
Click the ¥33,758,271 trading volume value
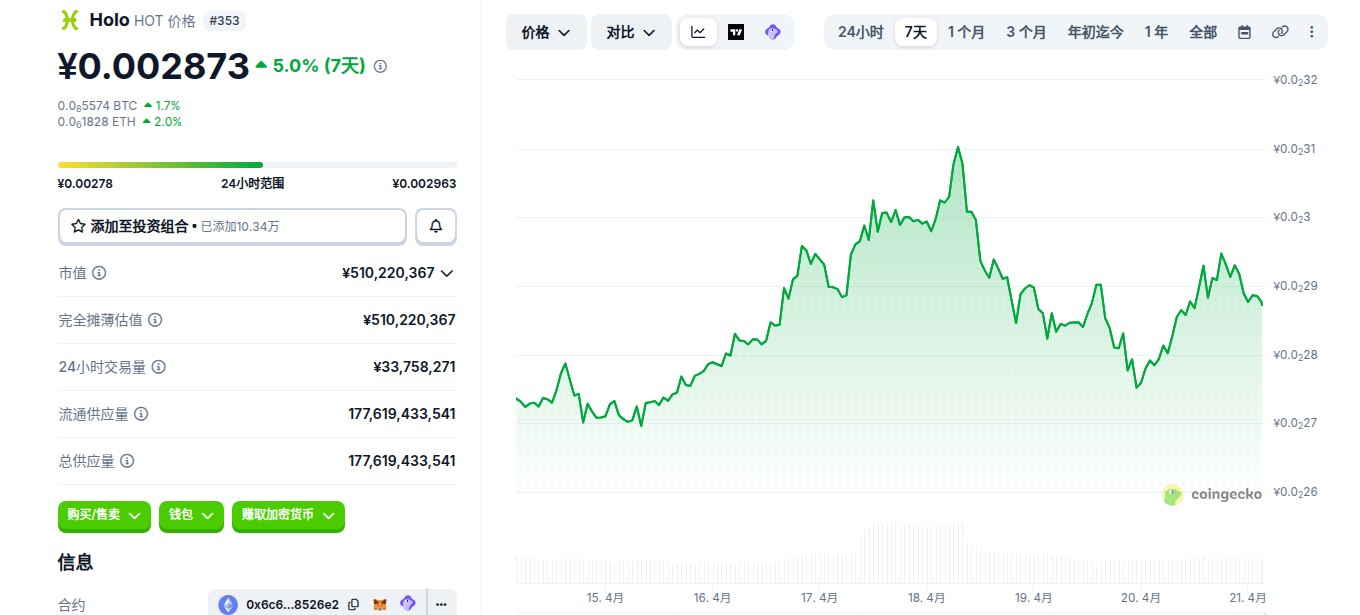(x=414, y=367)
